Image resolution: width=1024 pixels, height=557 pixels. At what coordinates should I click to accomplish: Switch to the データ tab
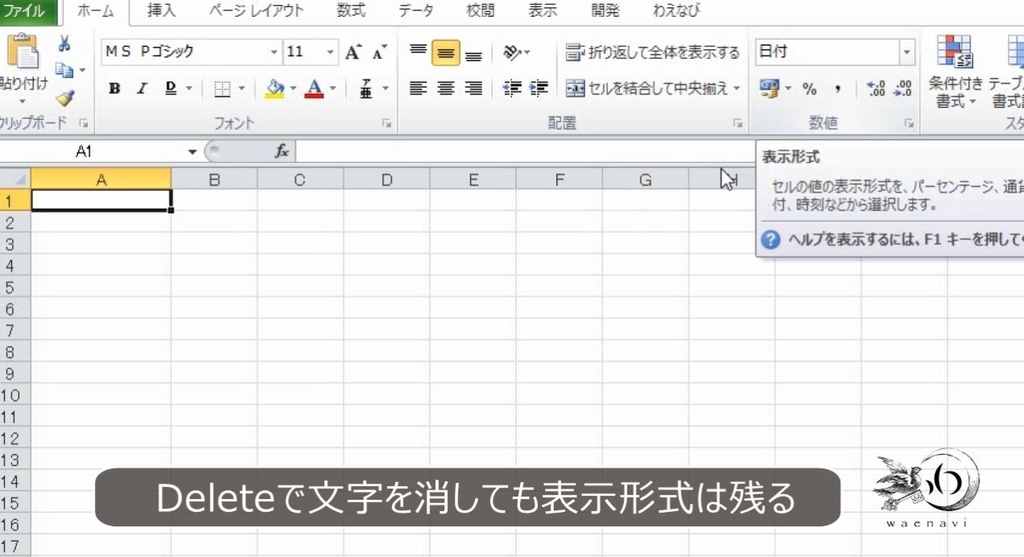point(416,11)
